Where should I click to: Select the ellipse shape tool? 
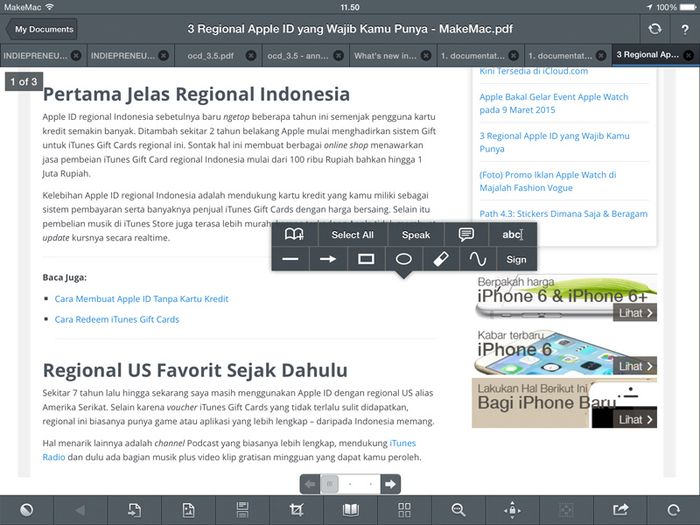point(404,259)
